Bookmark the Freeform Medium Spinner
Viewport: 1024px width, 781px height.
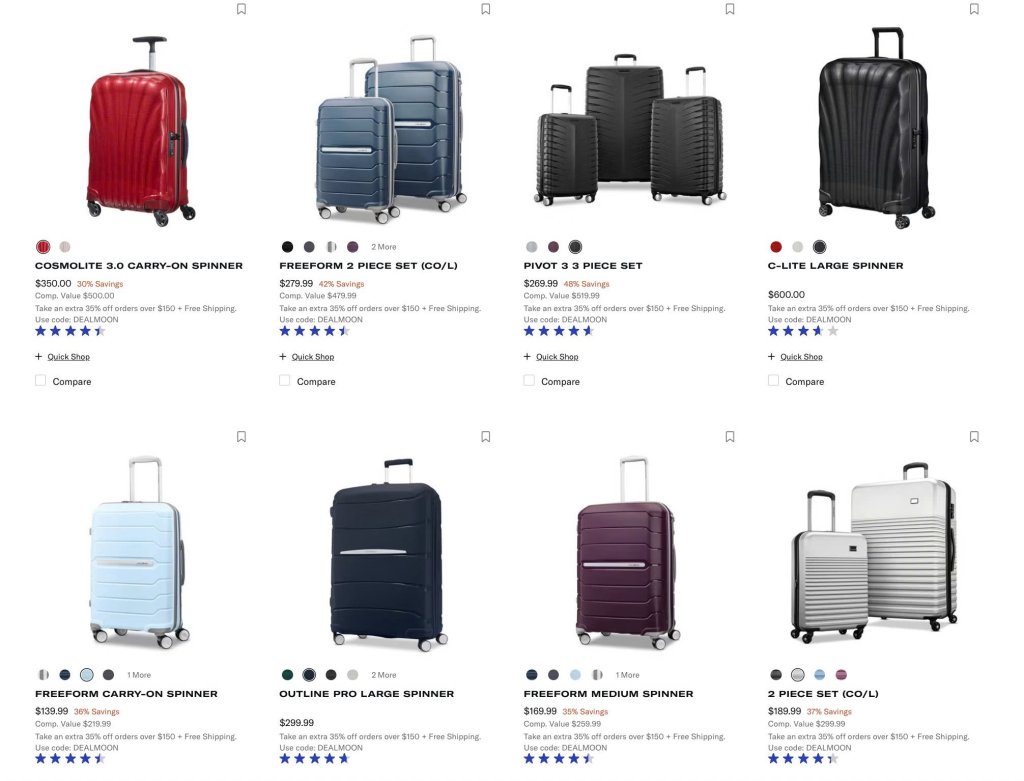click(729, 436)
